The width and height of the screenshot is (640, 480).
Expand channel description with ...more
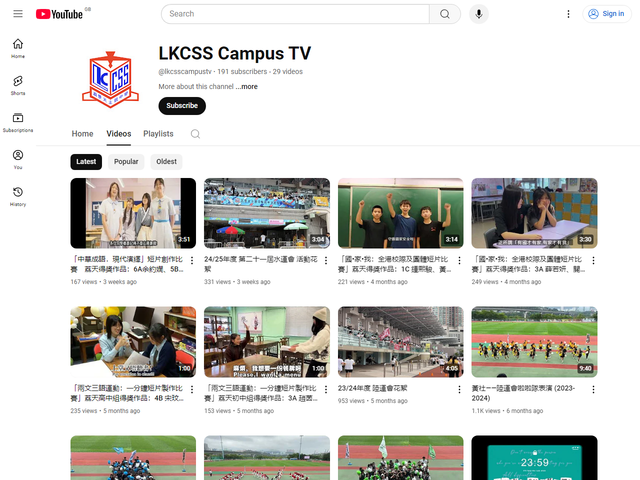(x=247, y=87)
